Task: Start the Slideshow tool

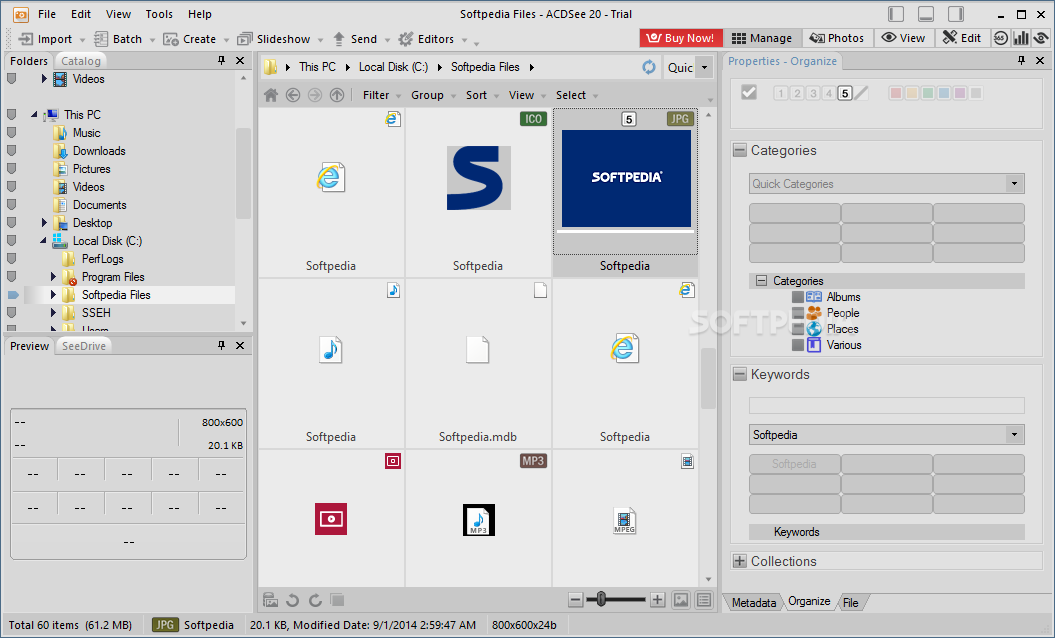Action: 274,39
